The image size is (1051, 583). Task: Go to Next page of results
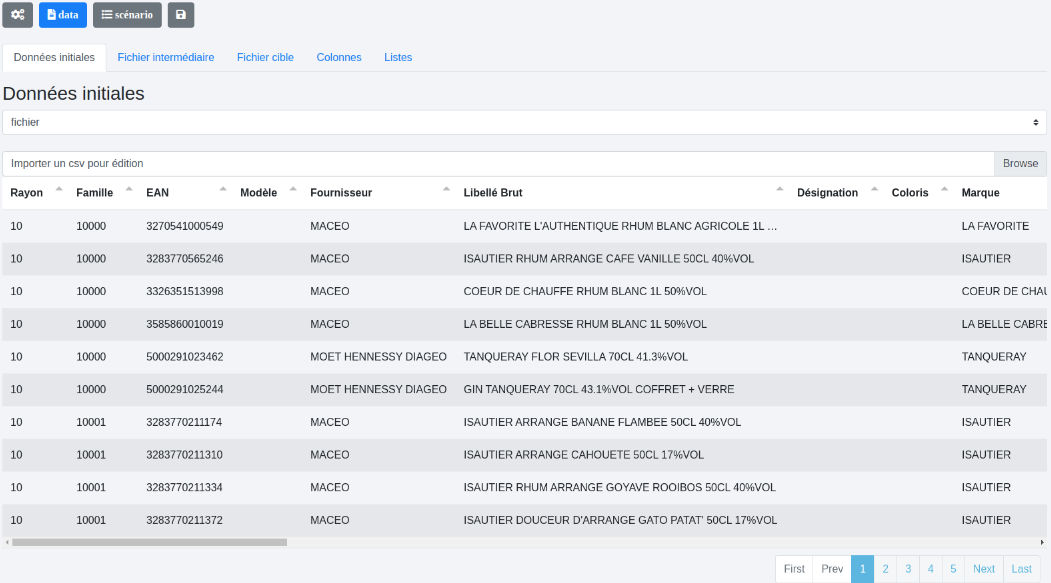tap(984, 569)
